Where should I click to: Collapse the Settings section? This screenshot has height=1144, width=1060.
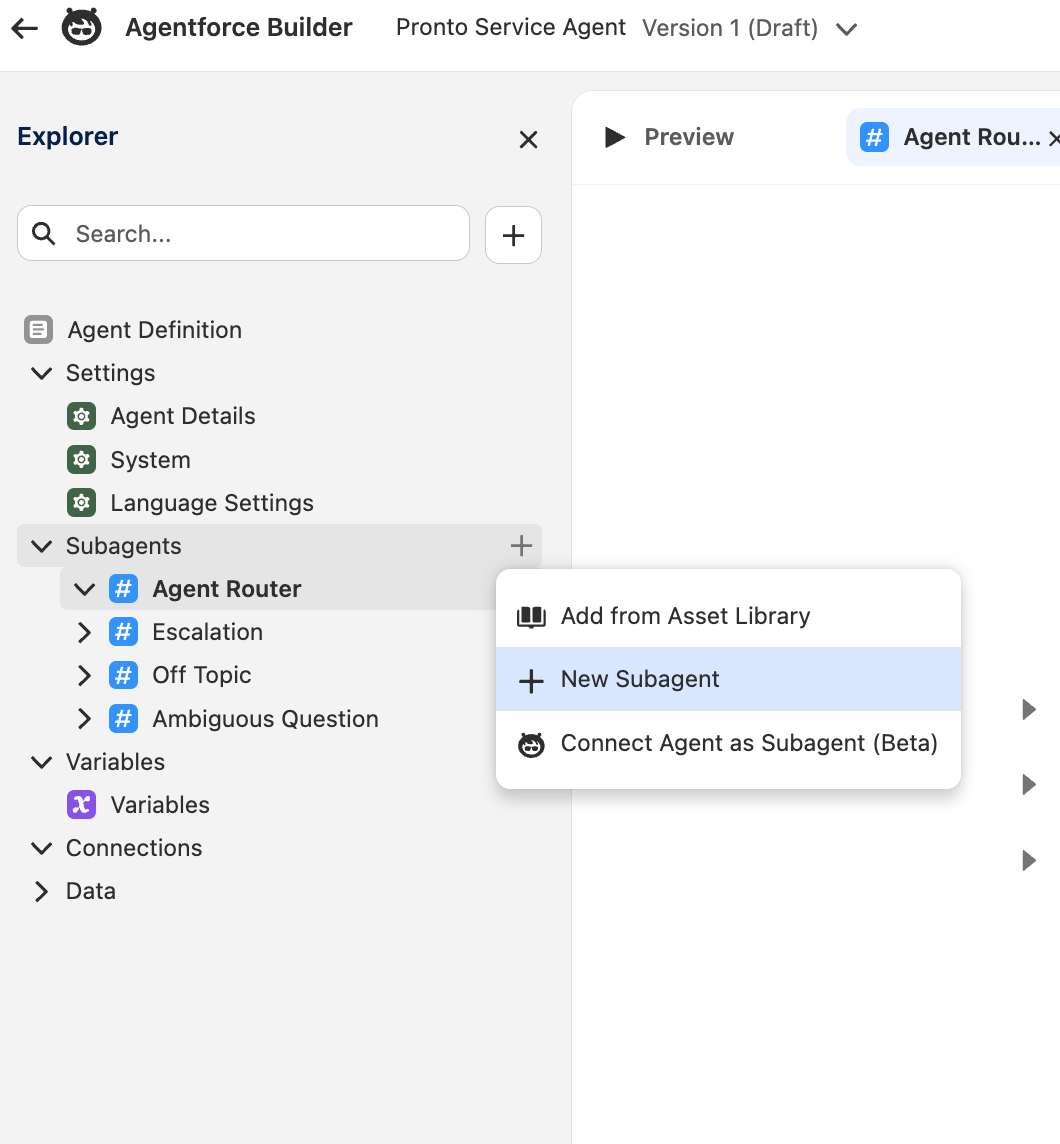42,374
